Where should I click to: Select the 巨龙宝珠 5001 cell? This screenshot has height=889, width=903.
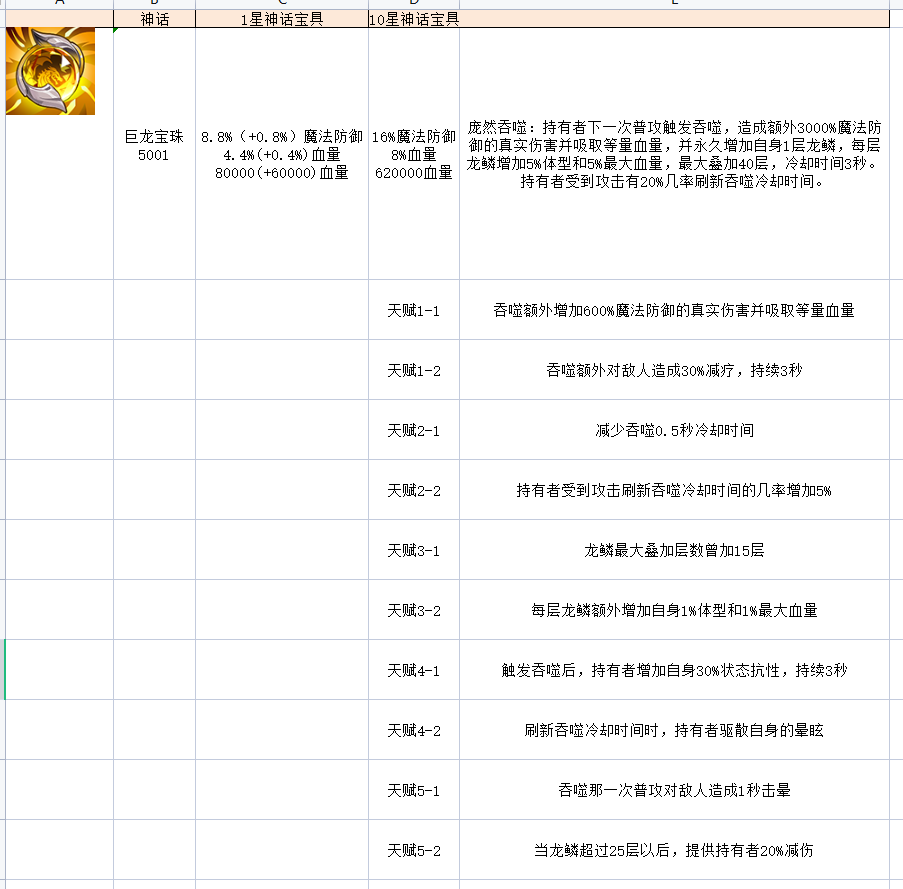click(154, 154)
